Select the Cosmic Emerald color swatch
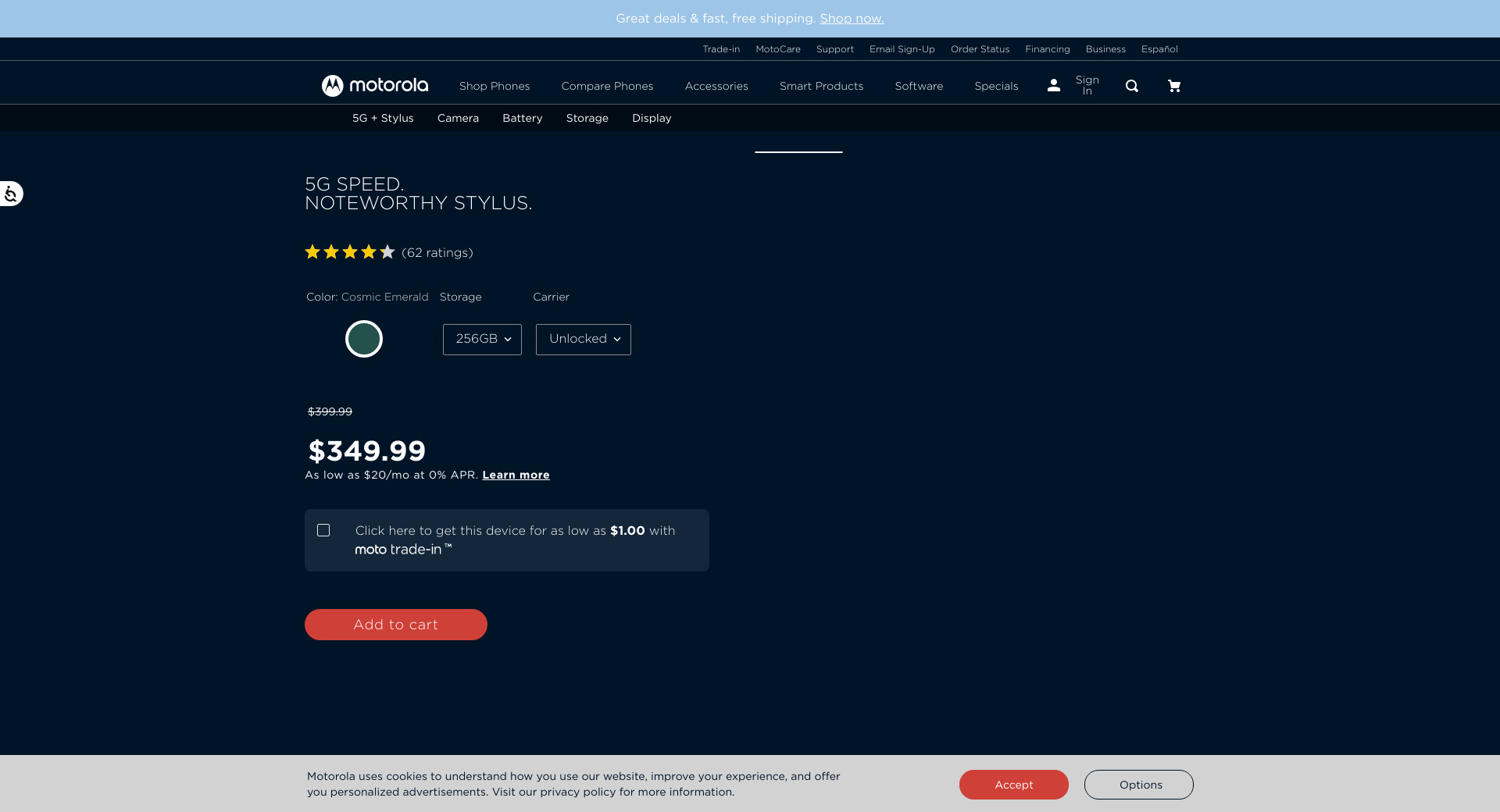Screen dimensions: 1500x812 tap(364, 339)
